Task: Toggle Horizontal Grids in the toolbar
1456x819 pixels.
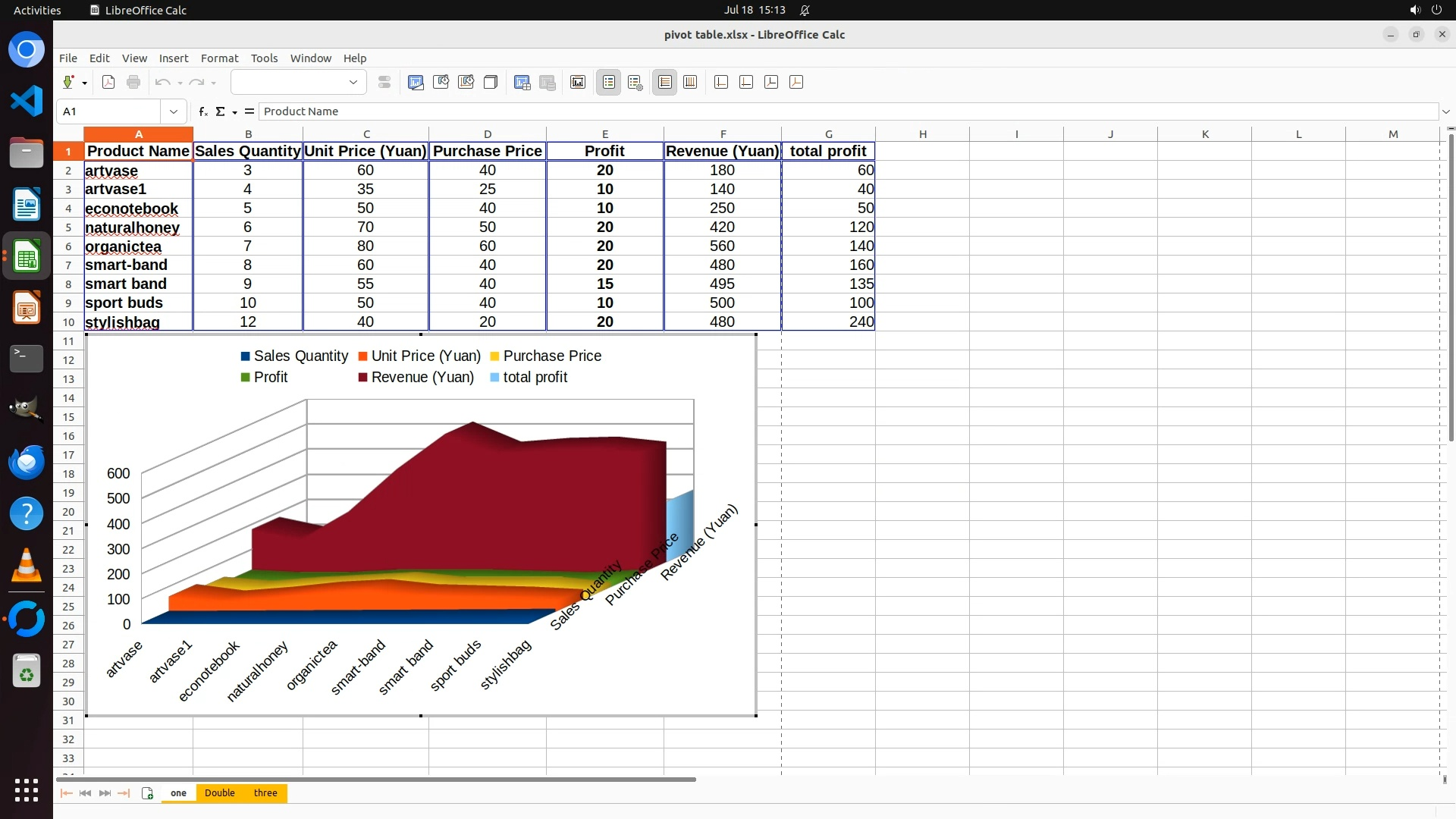Action: pos(665,82)
